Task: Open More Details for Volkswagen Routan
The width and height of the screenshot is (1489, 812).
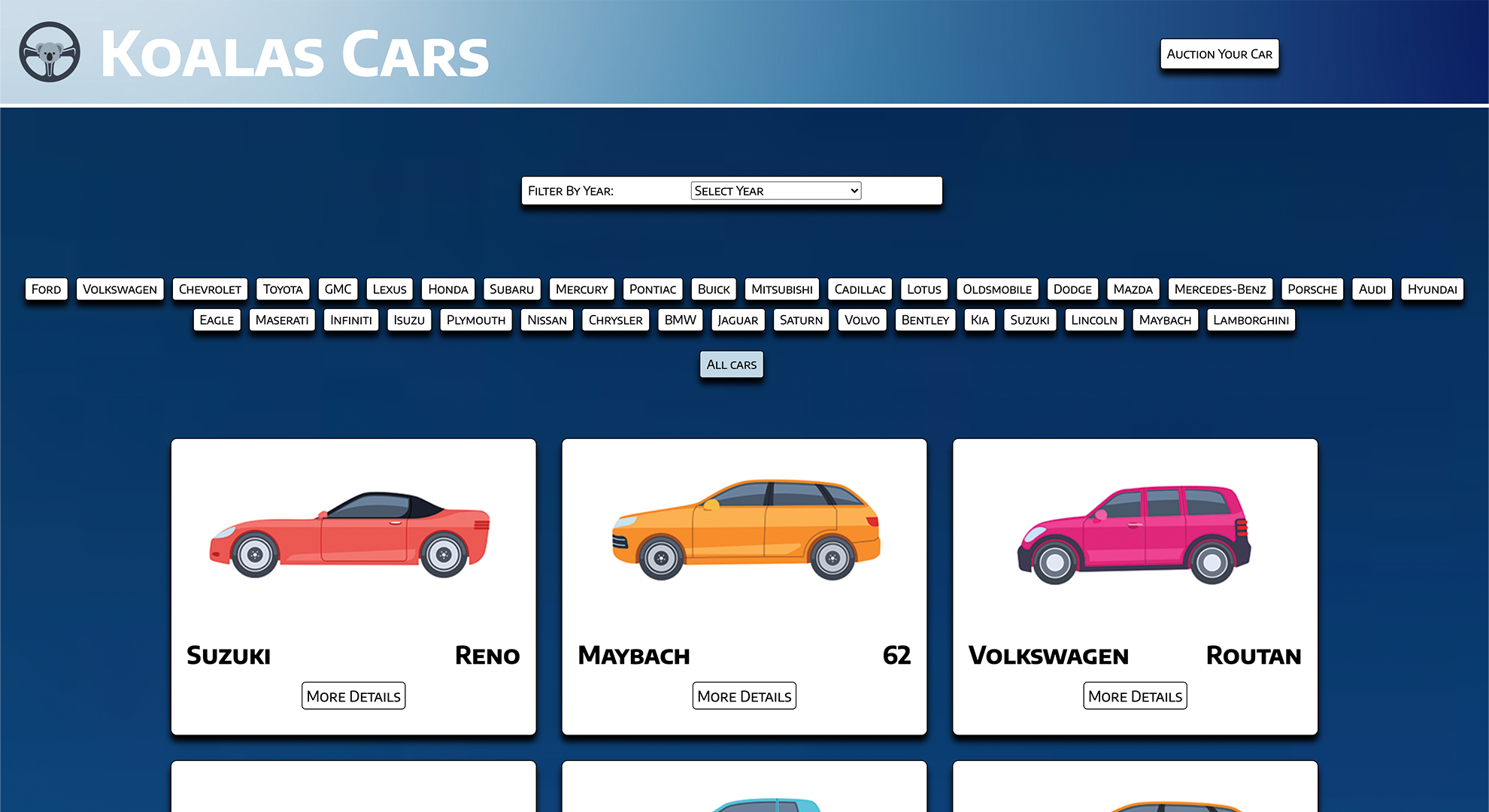Action: click(x=1135, y=696)
